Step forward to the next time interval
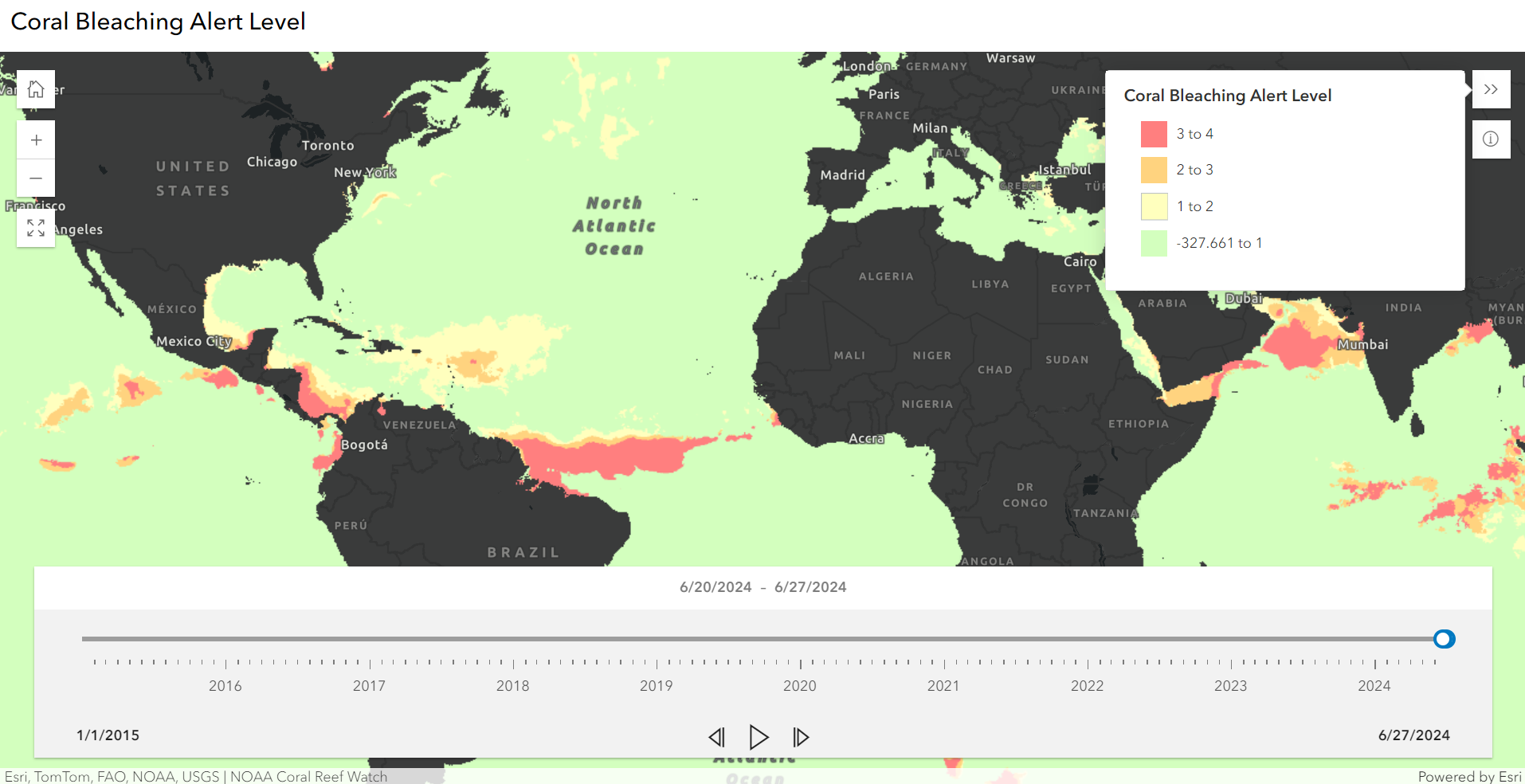The width and height of the screenshot is (1525, 784). [x=801, y=737]
